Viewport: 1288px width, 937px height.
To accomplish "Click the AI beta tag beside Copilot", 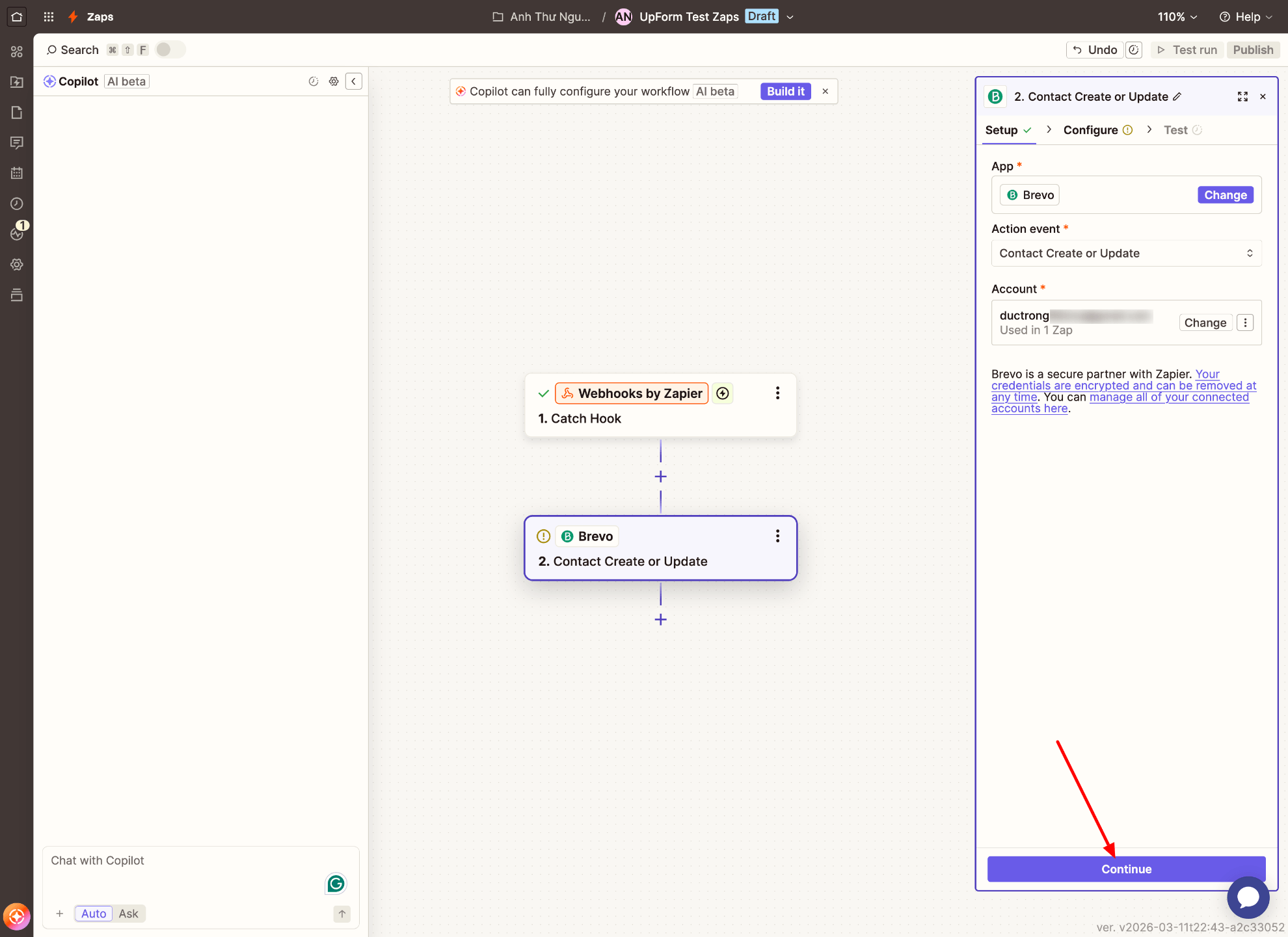I will tap(127, 81).
